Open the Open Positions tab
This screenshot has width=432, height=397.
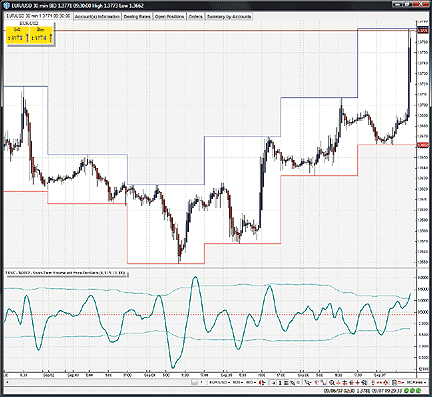click(169, 16)
